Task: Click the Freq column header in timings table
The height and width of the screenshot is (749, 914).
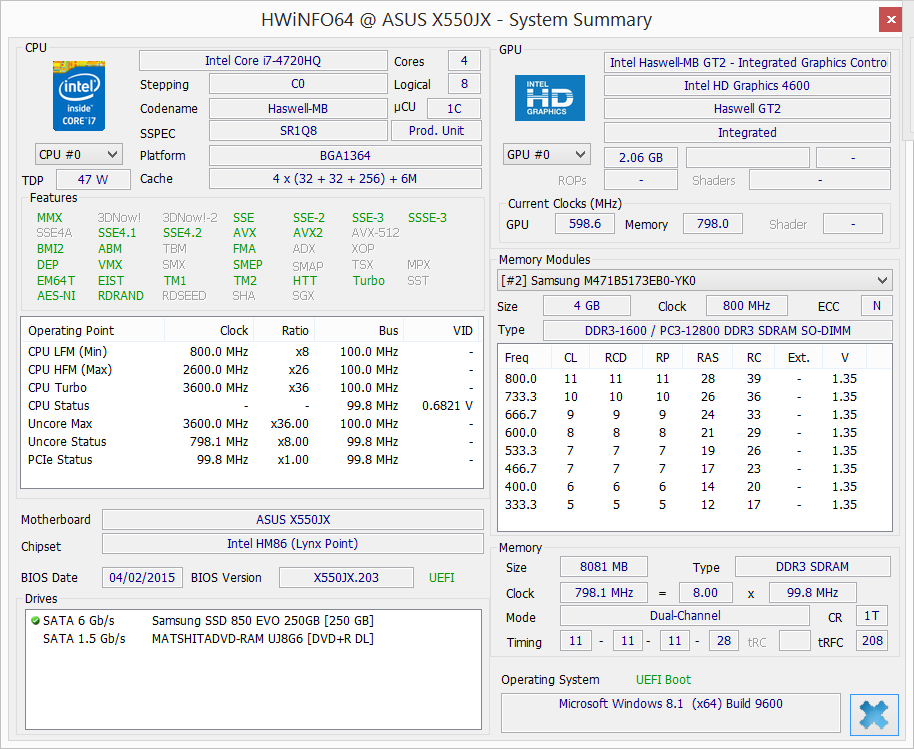Action: point(525,357)
